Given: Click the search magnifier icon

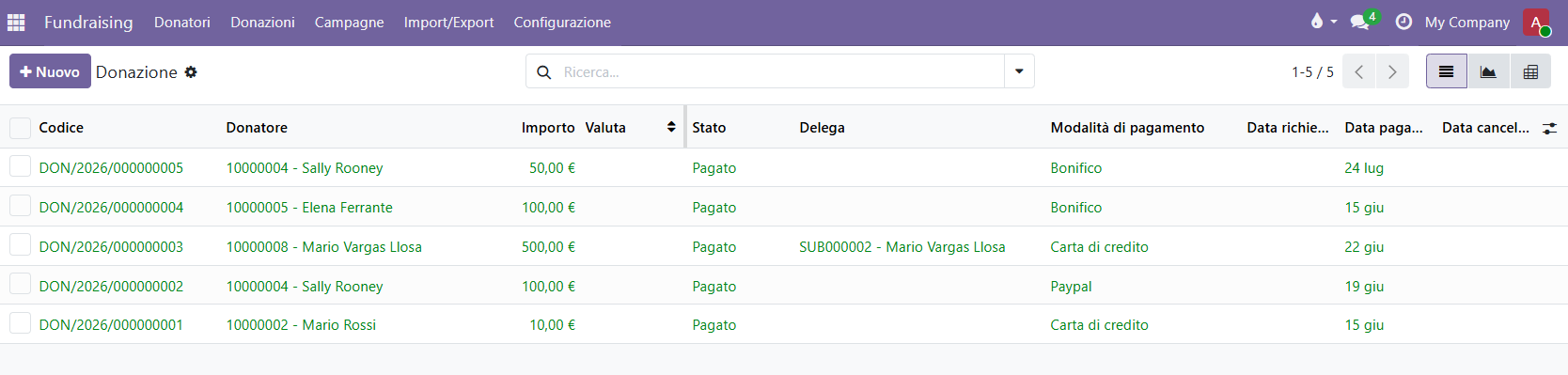Looking at the screenshot, I should pos(543,71).
